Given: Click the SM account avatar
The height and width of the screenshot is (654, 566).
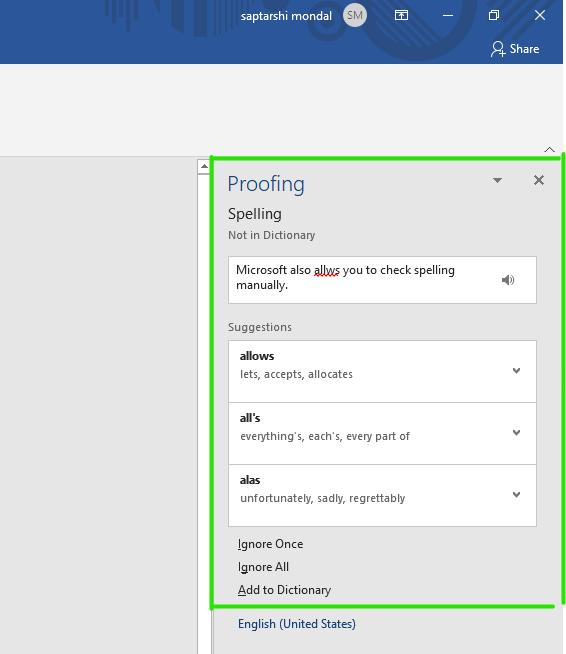Looking at the screenshot, I should pyautogui.click(x=355, y=15).
